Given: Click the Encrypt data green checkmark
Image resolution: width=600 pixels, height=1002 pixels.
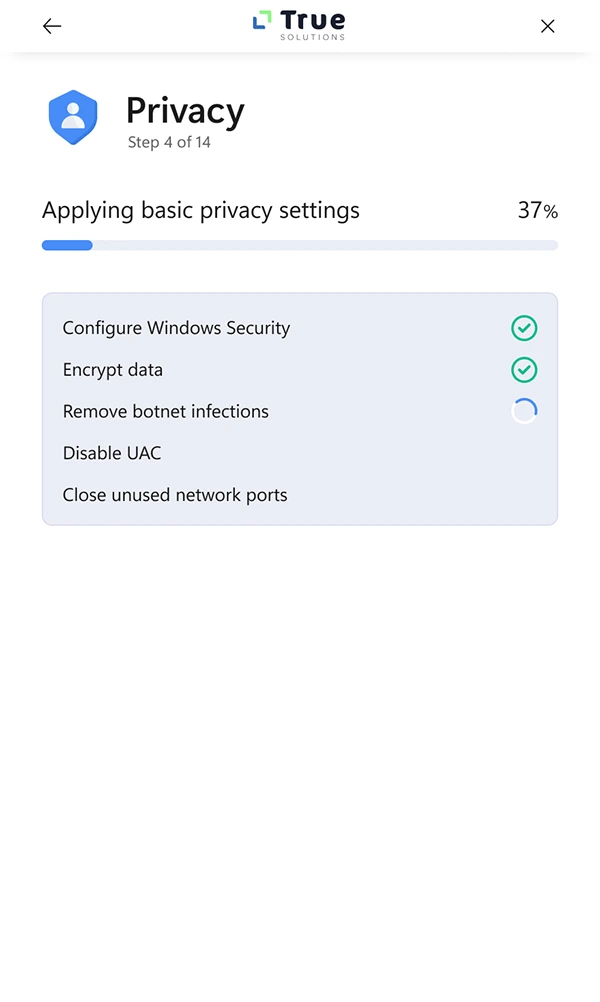Looking at the screenshot, I should [x=524, y=370].
